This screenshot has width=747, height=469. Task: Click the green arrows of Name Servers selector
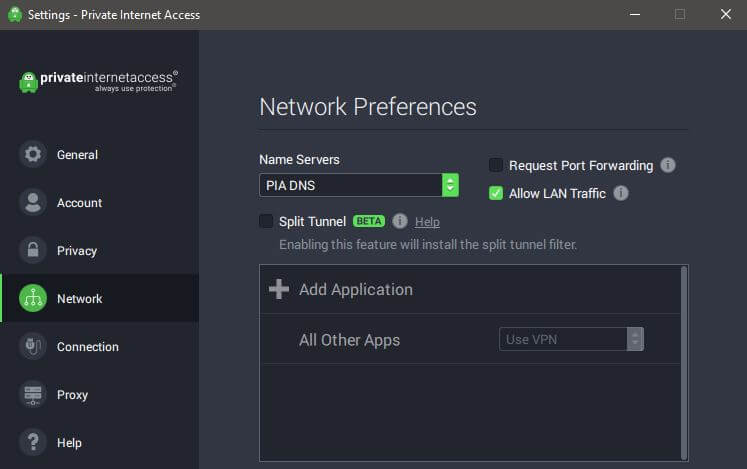pos(450,185)
